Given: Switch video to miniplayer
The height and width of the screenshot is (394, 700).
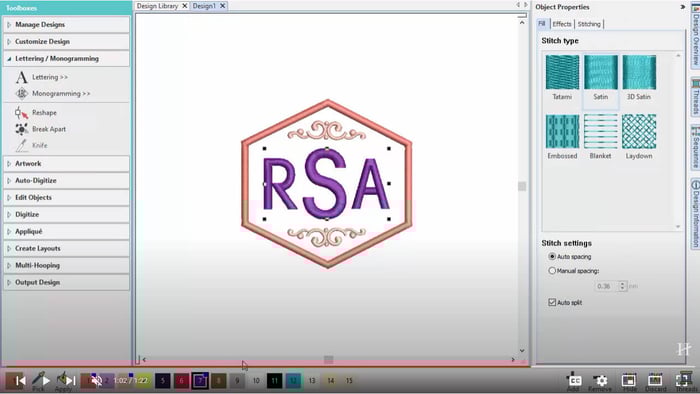Looking at the screenshot, I should click(629, 381).
